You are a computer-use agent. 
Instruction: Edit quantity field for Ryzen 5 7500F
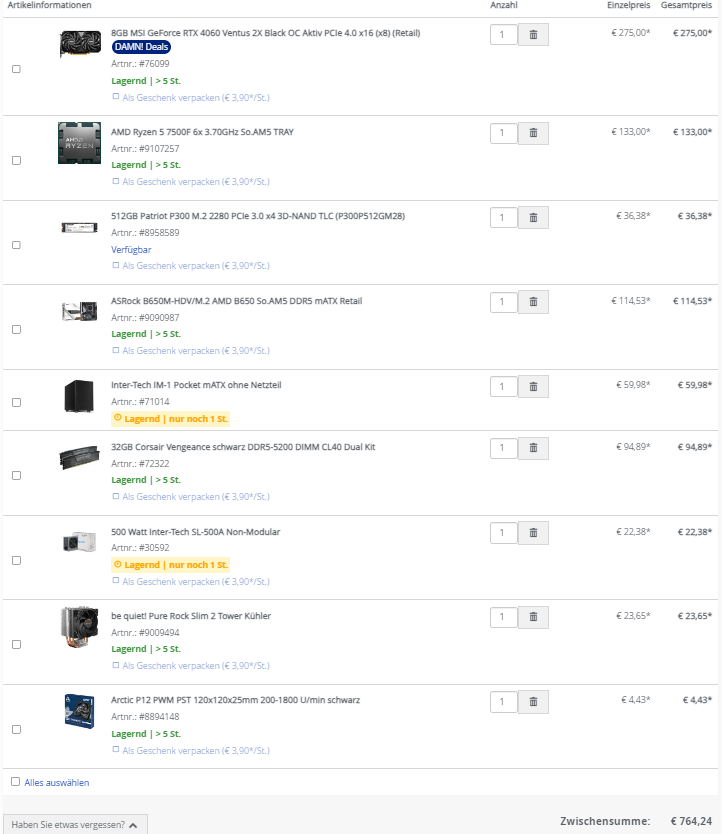pyautogui.click(x=503, y=133)
